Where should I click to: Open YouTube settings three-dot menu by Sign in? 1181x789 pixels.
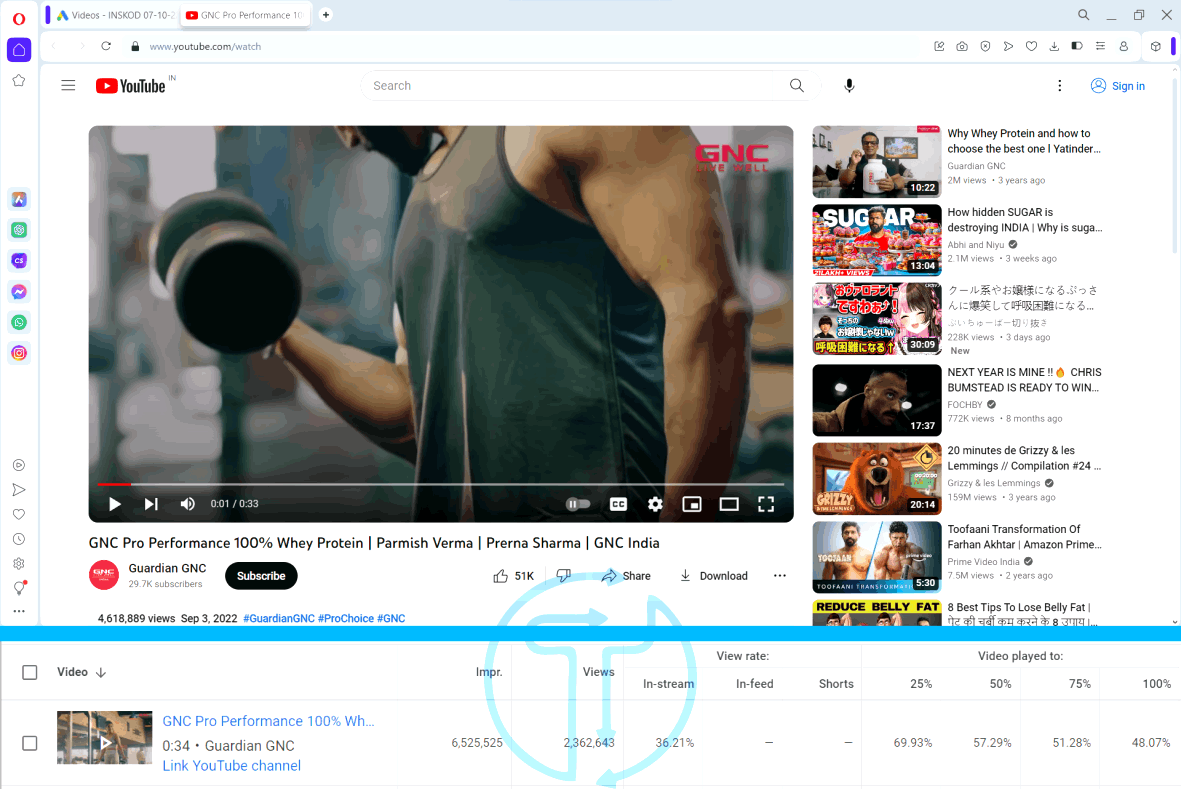pos(1060,86)
